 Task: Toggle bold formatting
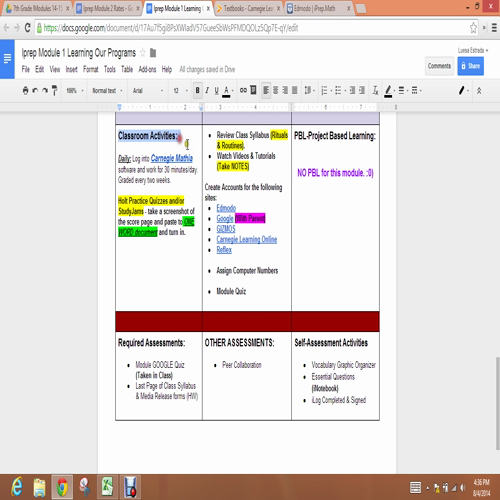click(197, 90)
